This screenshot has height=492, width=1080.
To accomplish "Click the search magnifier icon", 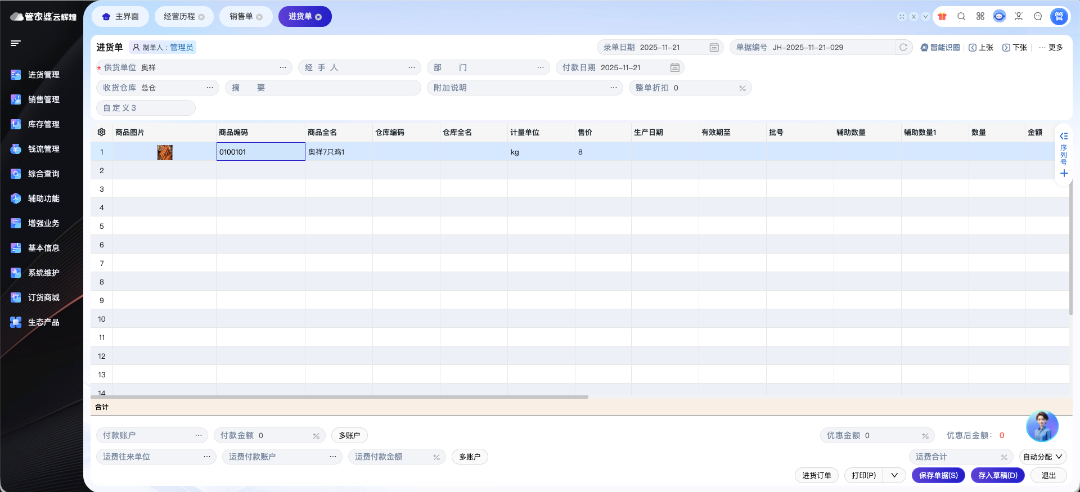I will 961,16.
